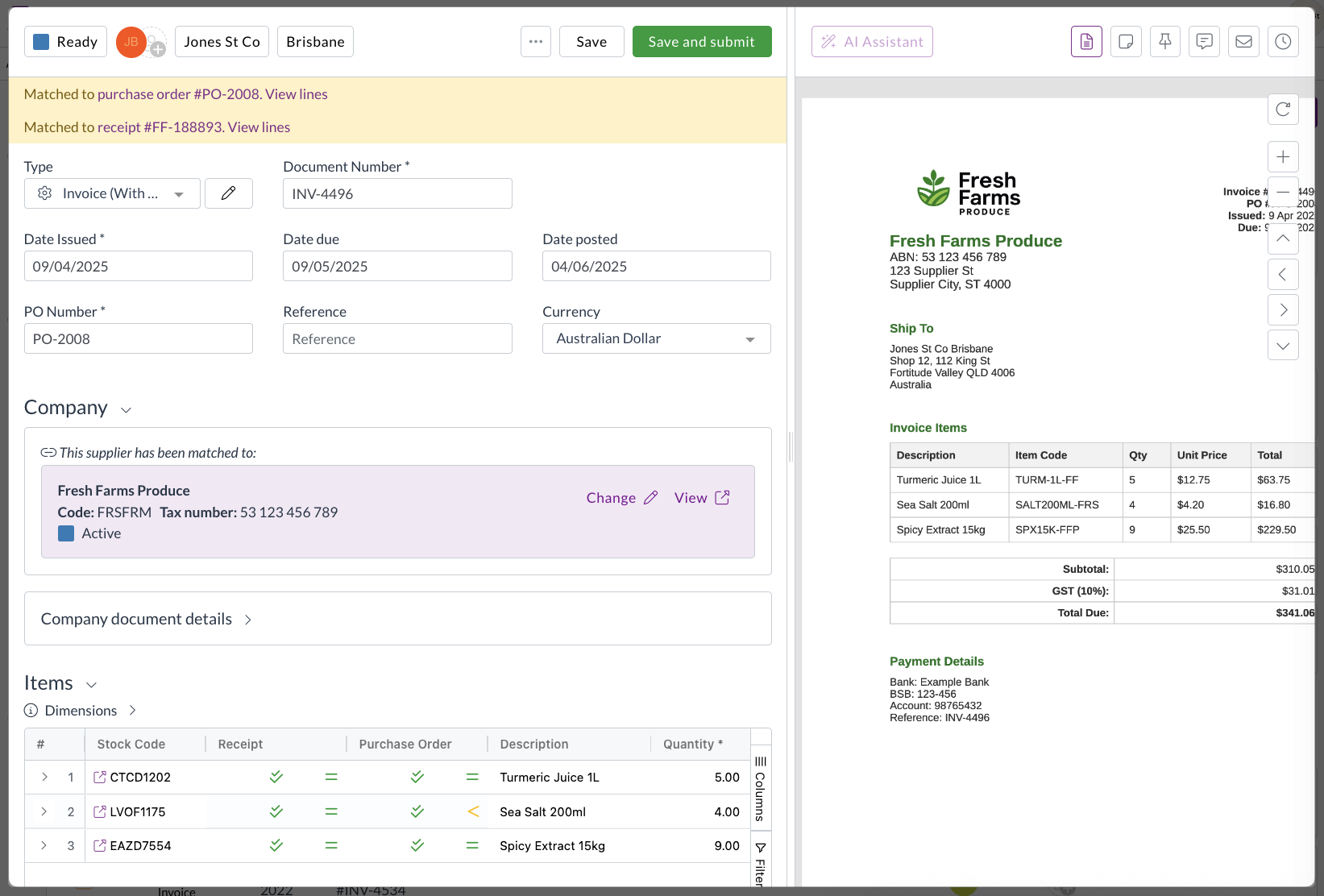Open the document view icon
The height and width of the screenshot is (896, 1324).
coord(1086,42)
